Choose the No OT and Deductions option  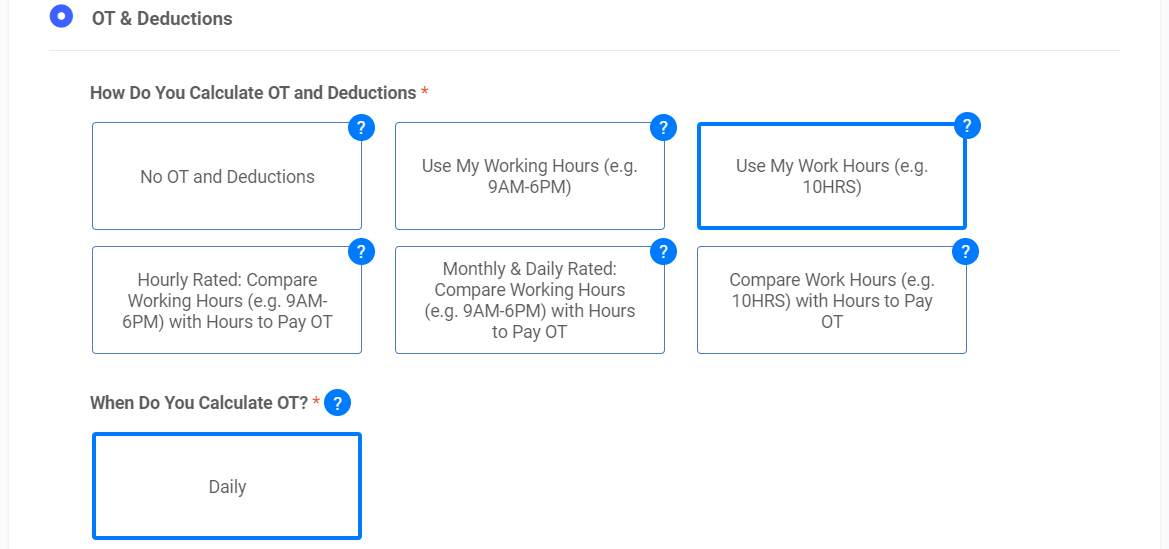coord(227,177)
